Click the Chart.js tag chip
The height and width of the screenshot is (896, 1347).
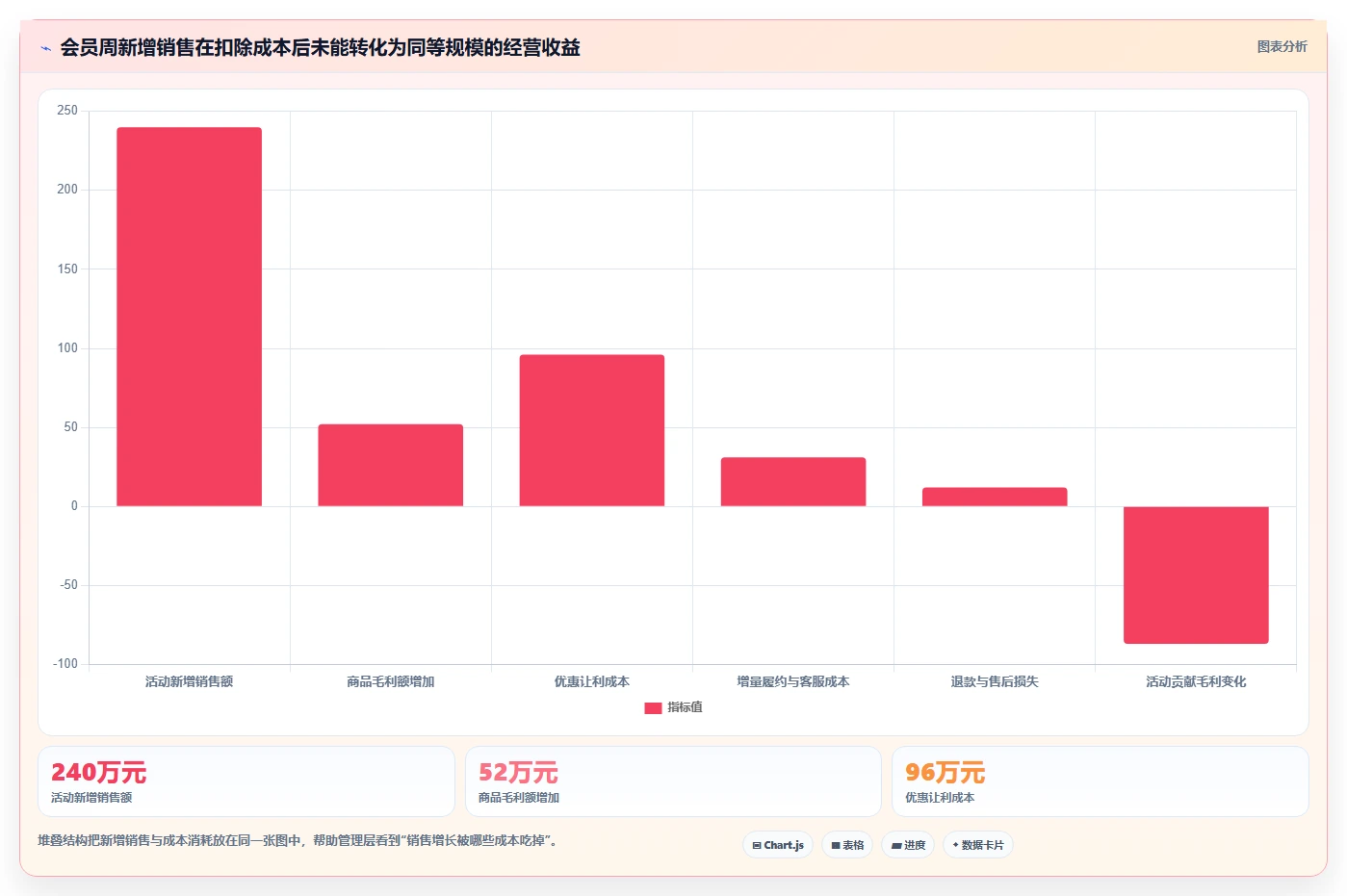778,845
